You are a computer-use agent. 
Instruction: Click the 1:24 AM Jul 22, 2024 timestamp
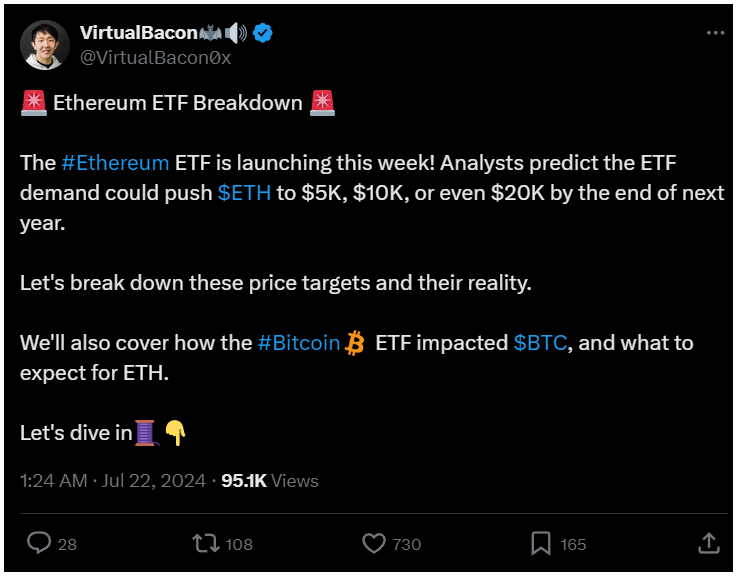click(113, 481)
